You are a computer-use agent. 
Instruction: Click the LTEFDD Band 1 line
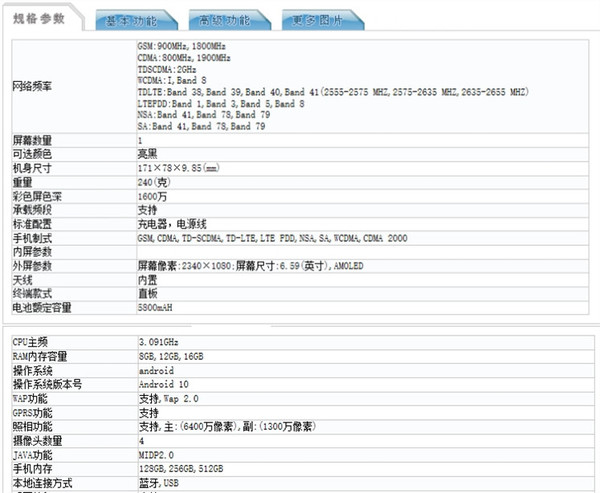coord(221,104)
